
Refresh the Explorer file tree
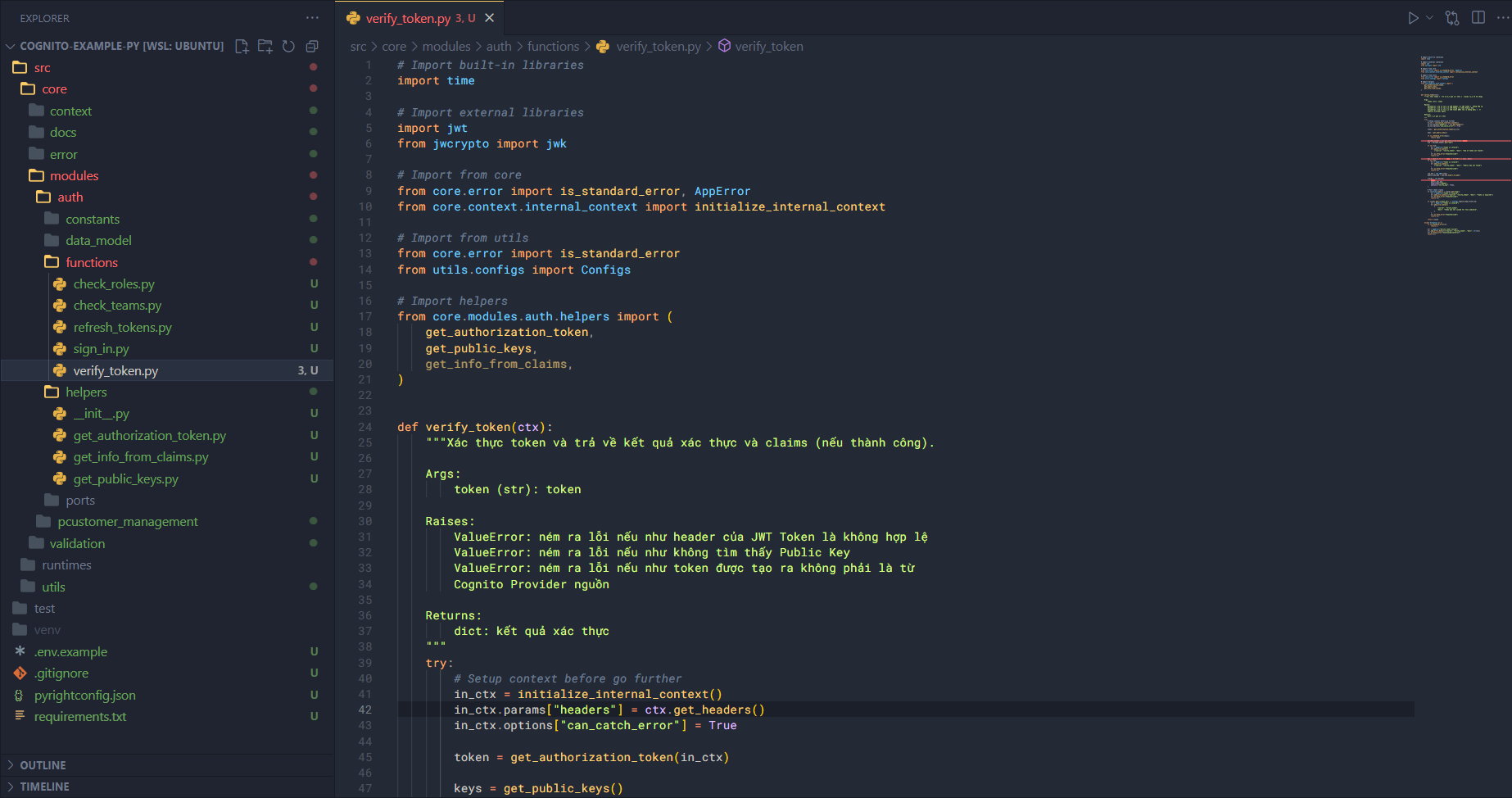point(288,46)
